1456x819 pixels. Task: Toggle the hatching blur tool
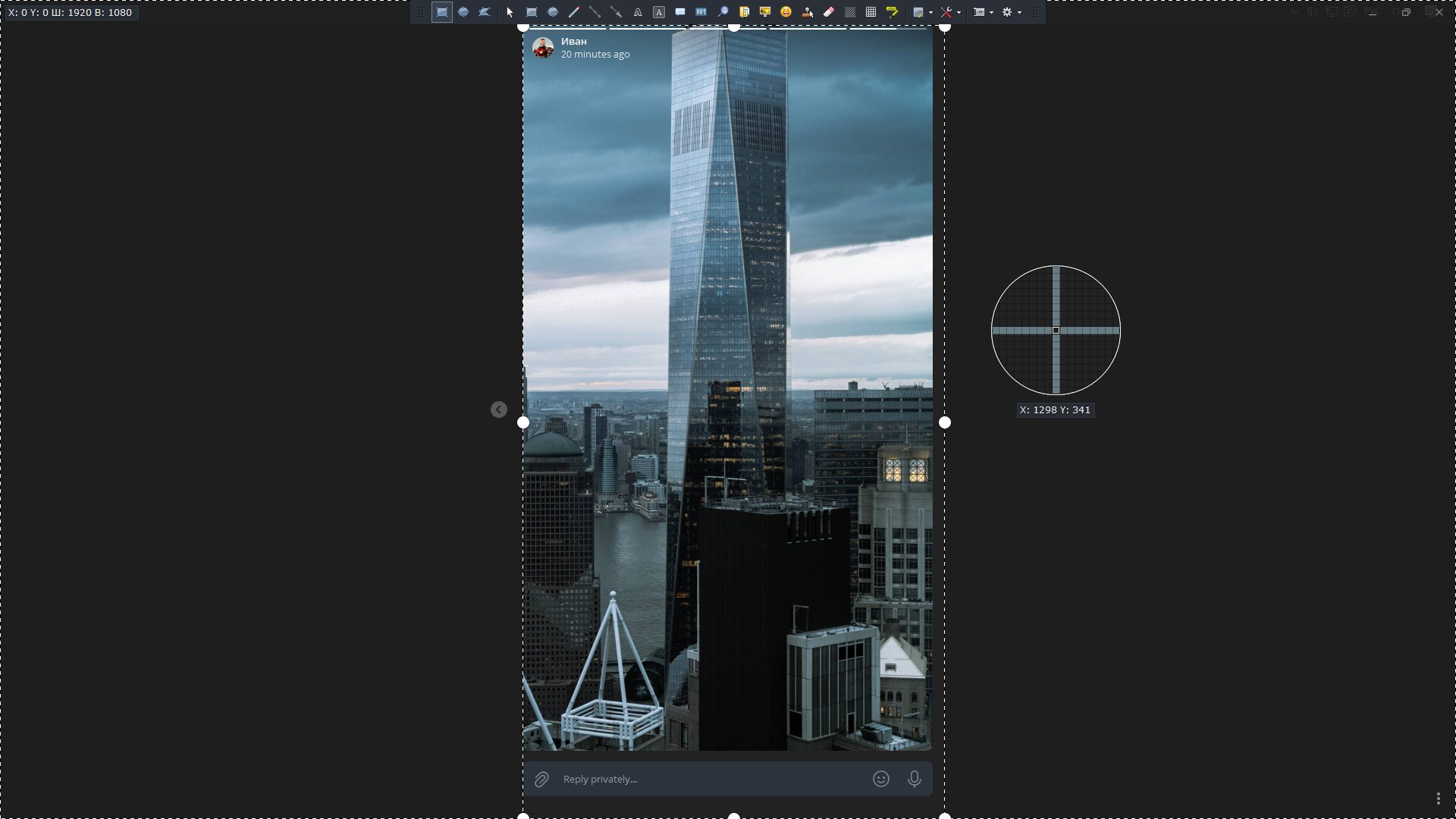[850, 12]
